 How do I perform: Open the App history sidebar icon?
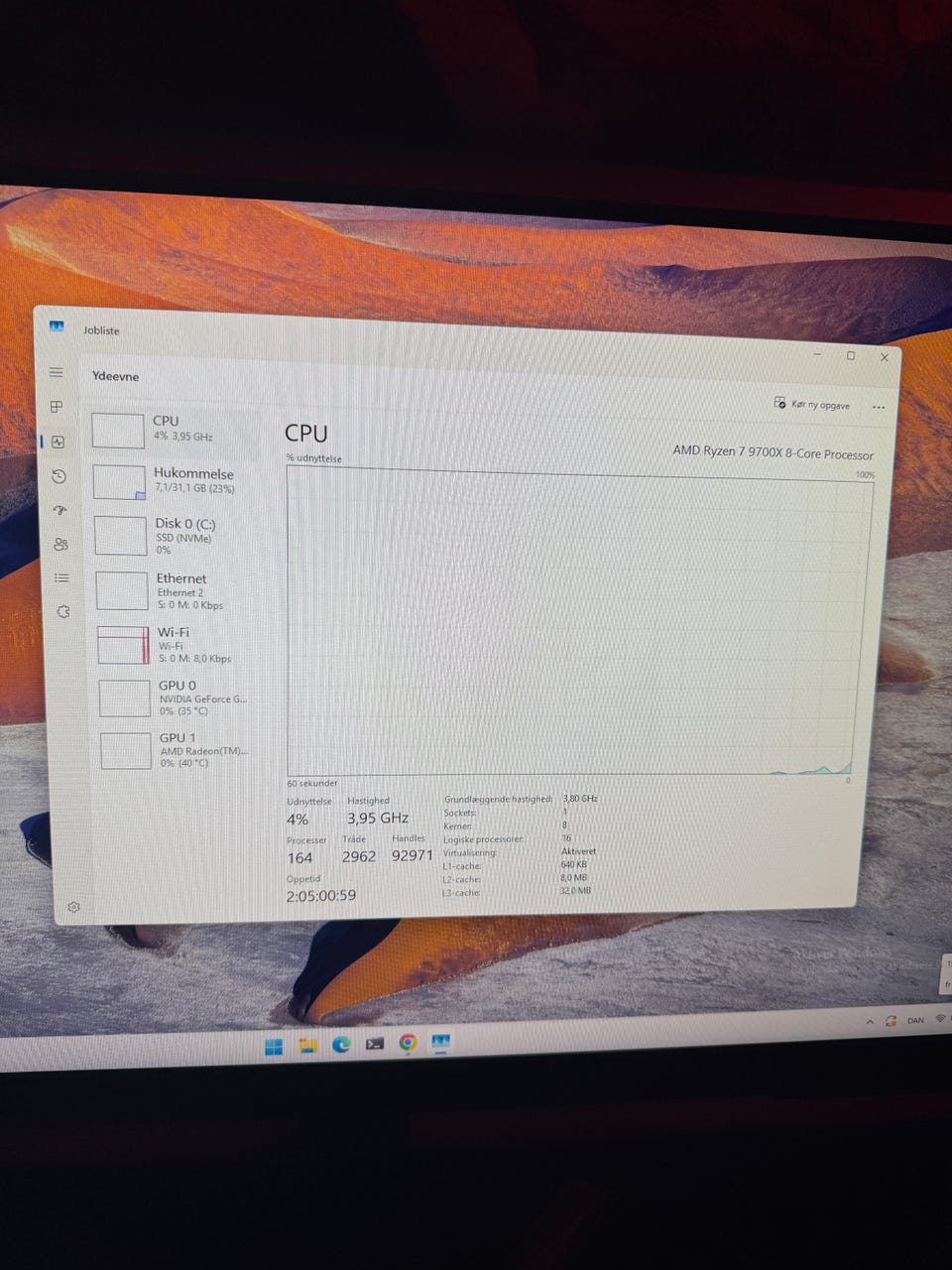[x=59, y=476]
